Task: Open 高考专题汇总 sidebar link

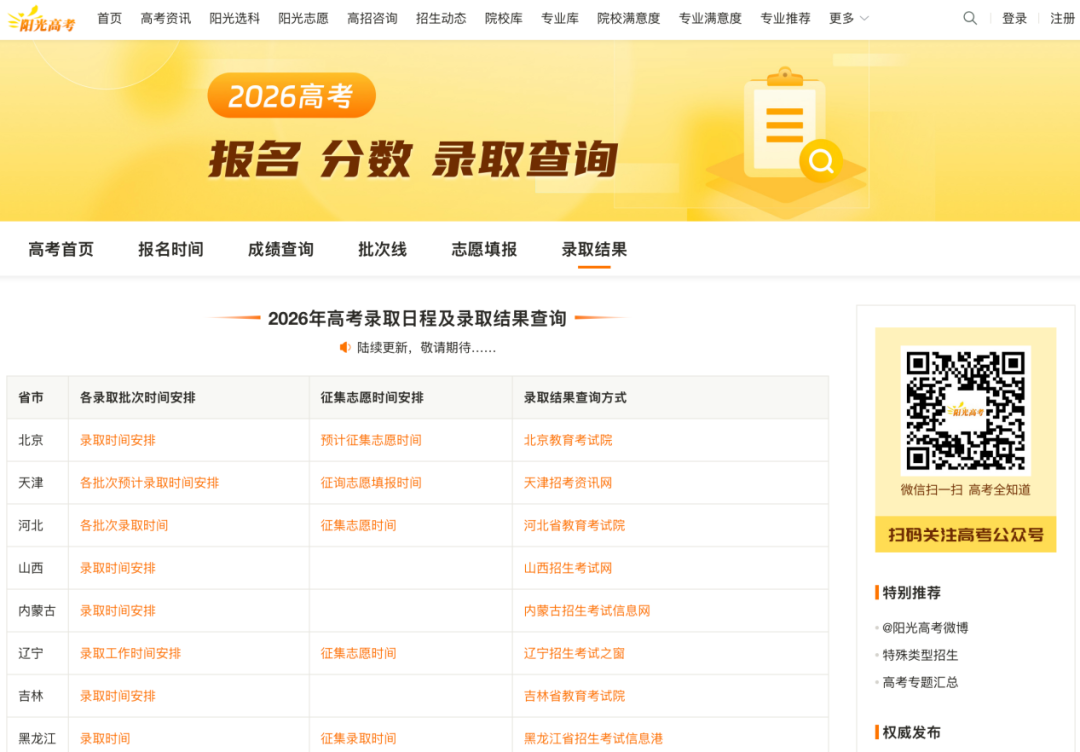Action: [x=920, y=682]
